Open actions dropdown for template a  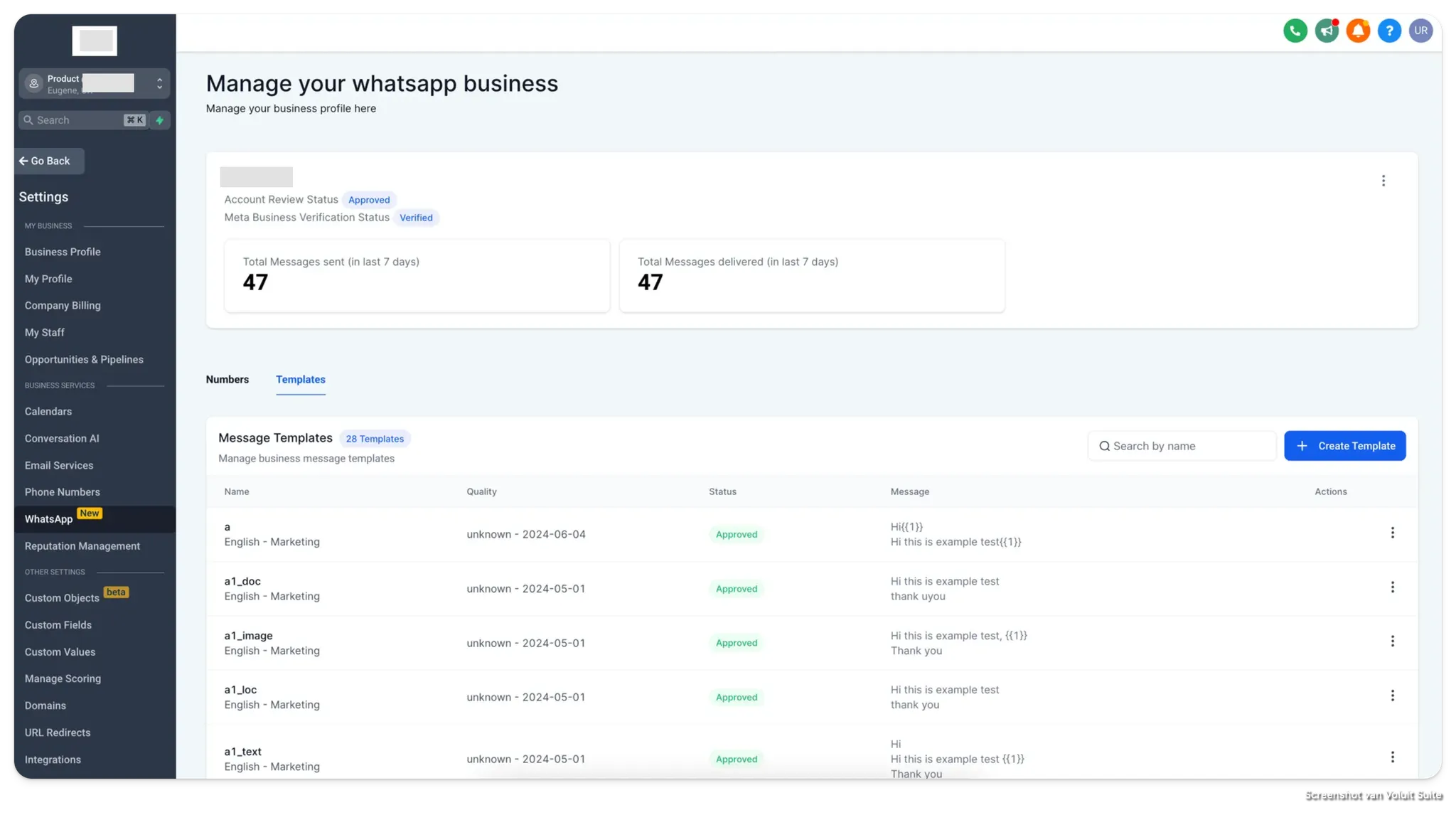[1392, 533]
